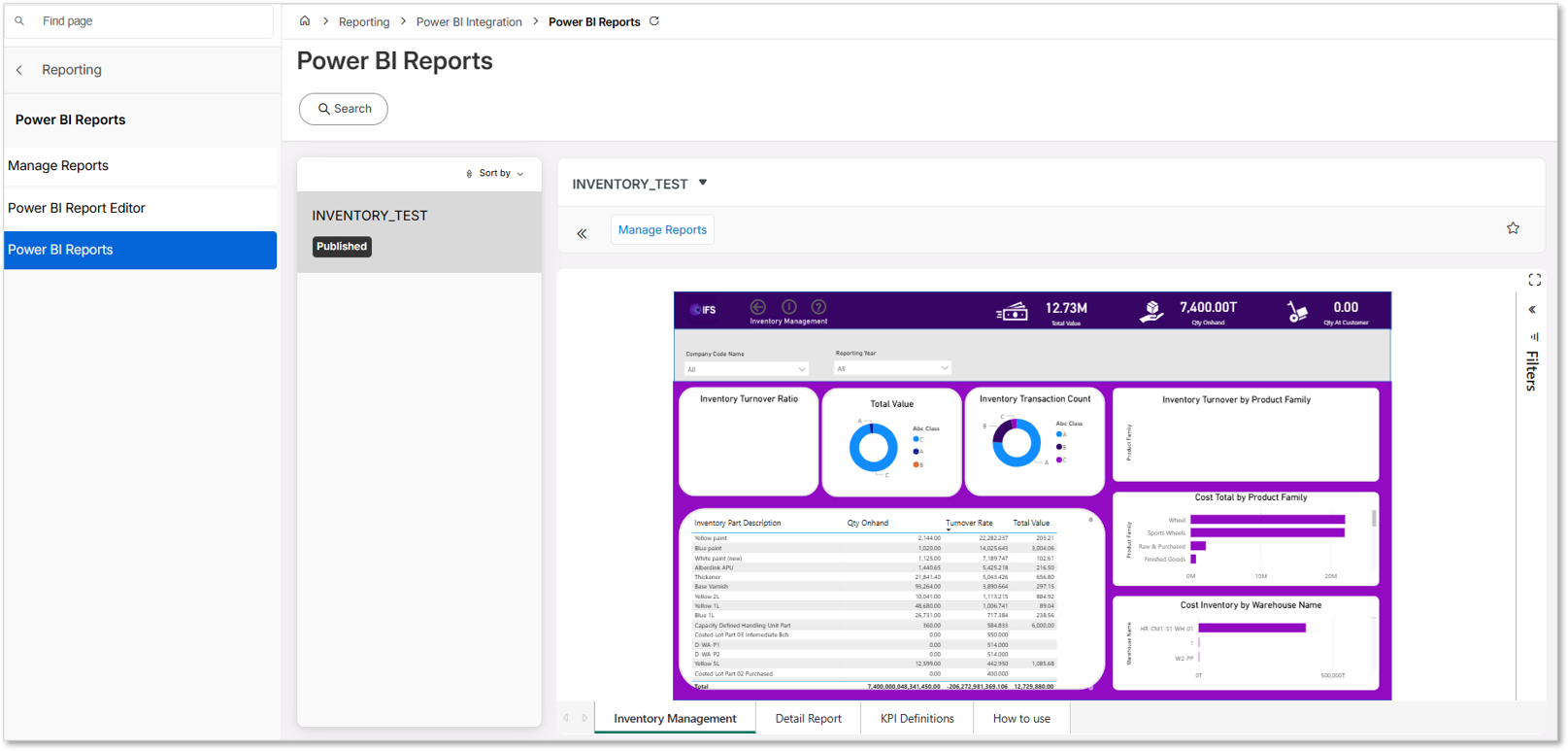Click the Reporting breadcrumb link
This screenshot has height=751, width=1568.
point(364,21)
